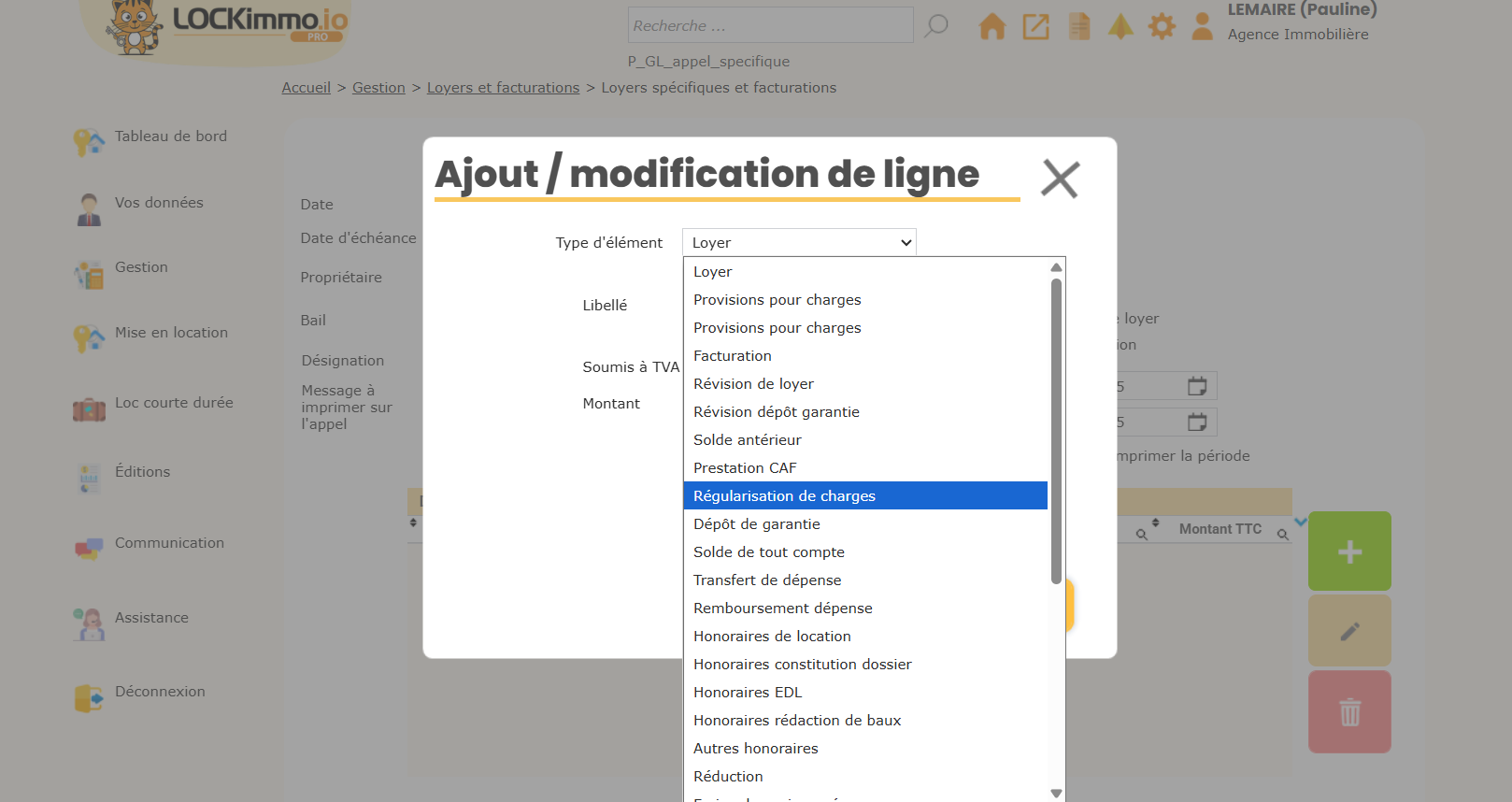Click the search magnifier icon
The height and width of the screenshot is (802, 1512).
pos(935,26)
